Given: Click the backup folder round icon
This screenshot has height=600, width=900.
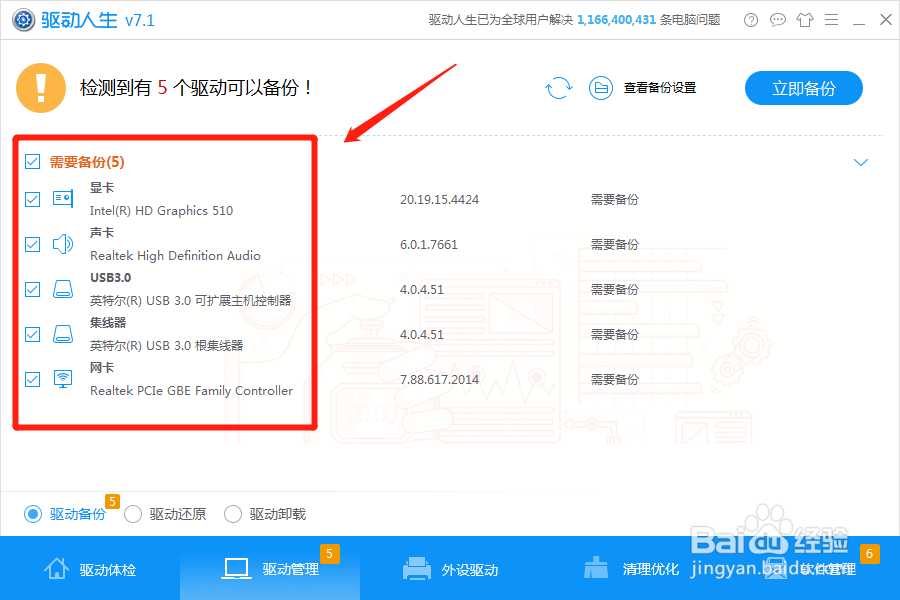Looking at the screenshot, I should click(601, 88).
